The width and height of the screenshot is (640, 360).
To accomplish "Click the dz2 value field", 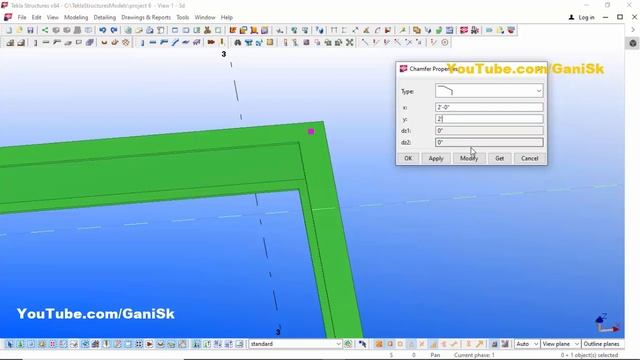I will click(489, 142).
